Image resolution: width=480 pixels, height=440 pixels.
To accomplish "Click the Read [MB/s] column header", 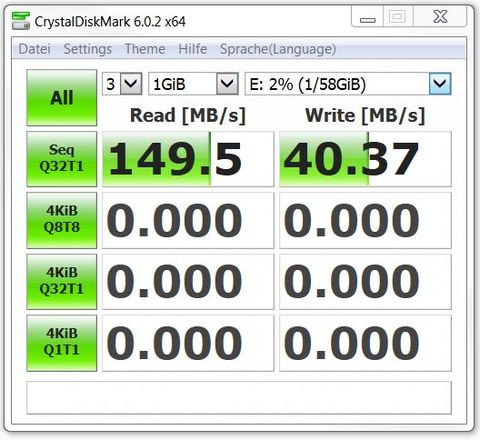I will (188, 116).
